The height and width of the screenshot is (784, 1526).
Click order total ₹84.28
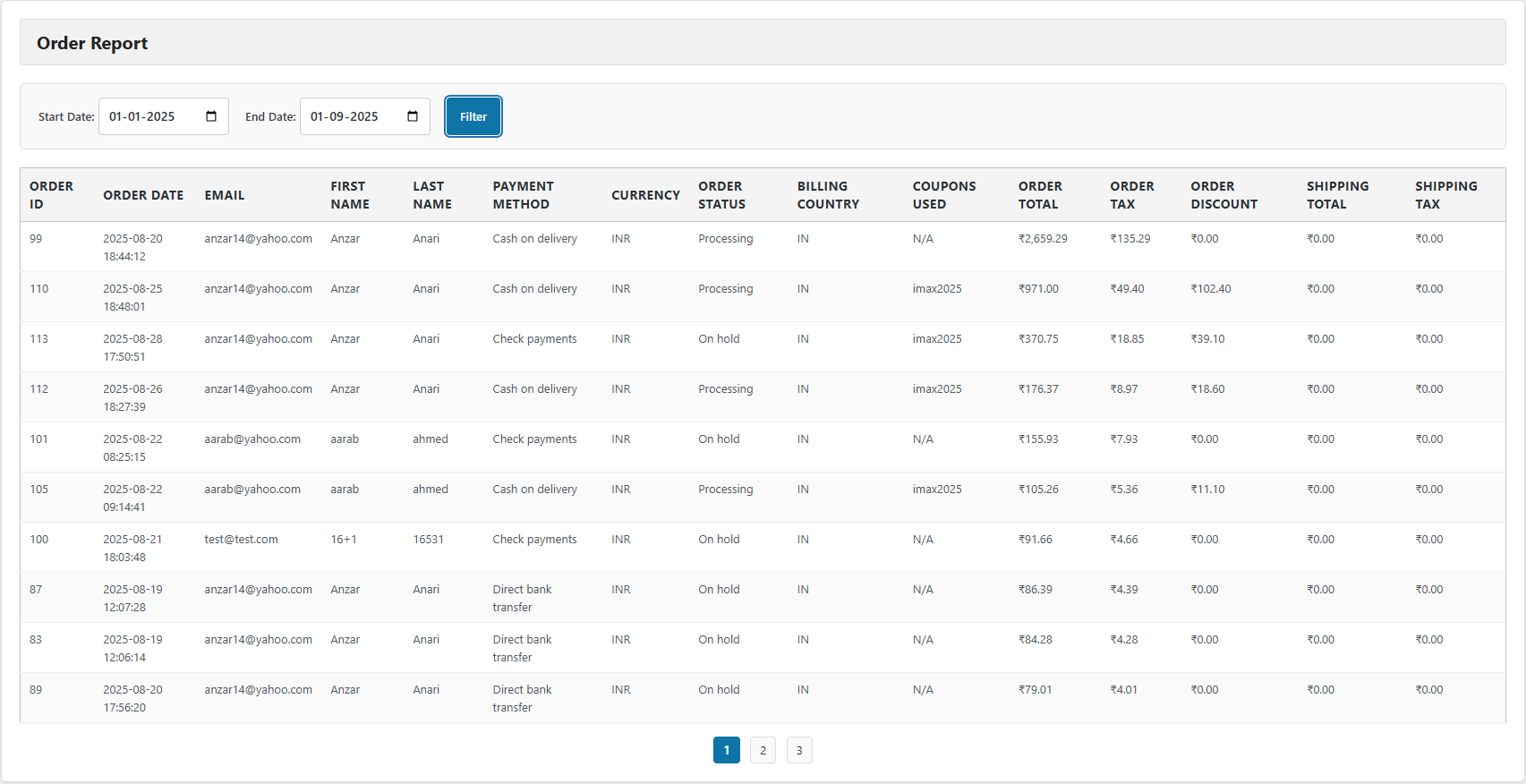[x=1035, y=640]
